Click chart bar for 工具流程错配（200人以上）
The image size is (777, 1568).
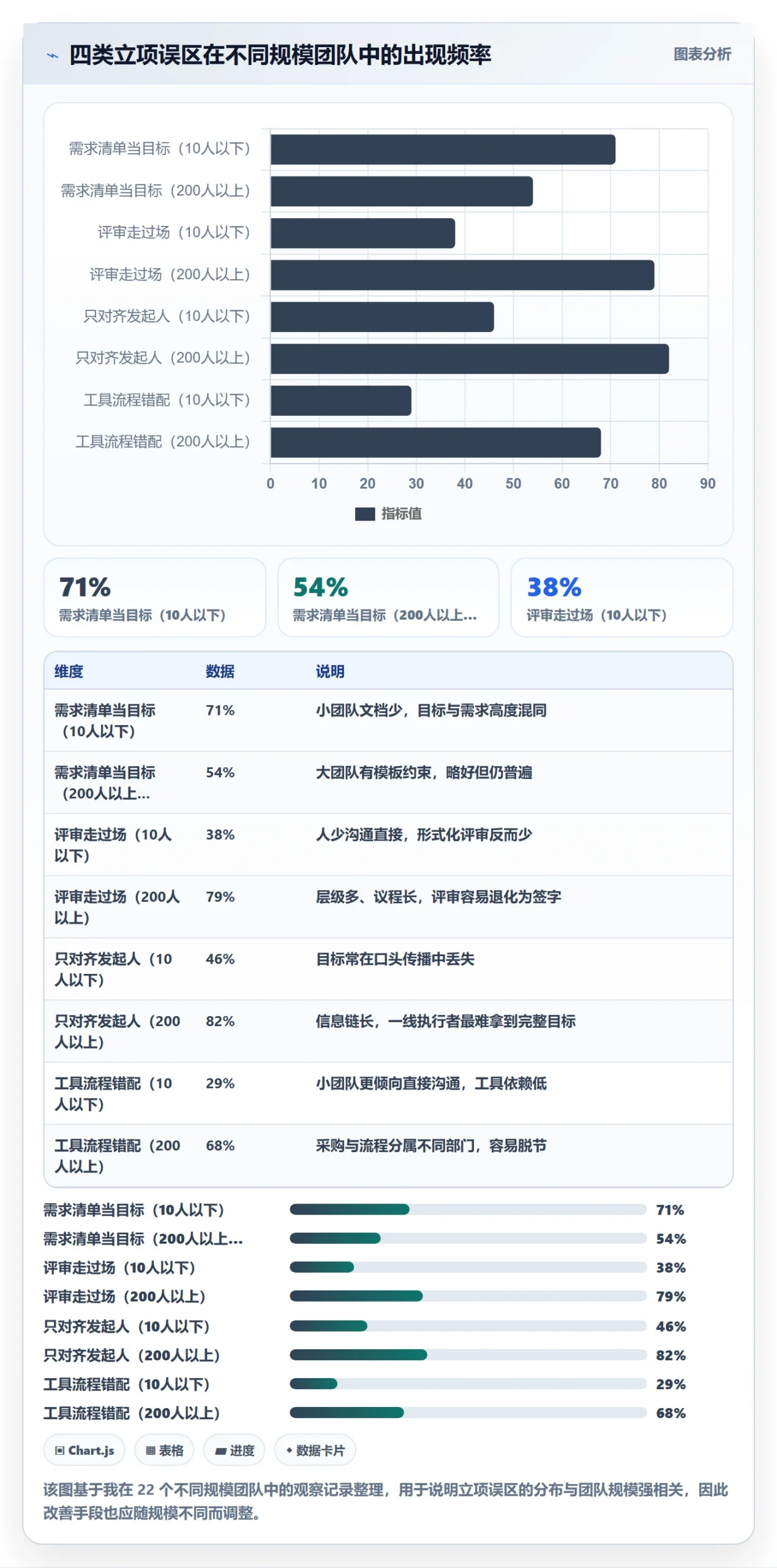tap(435, 442)
